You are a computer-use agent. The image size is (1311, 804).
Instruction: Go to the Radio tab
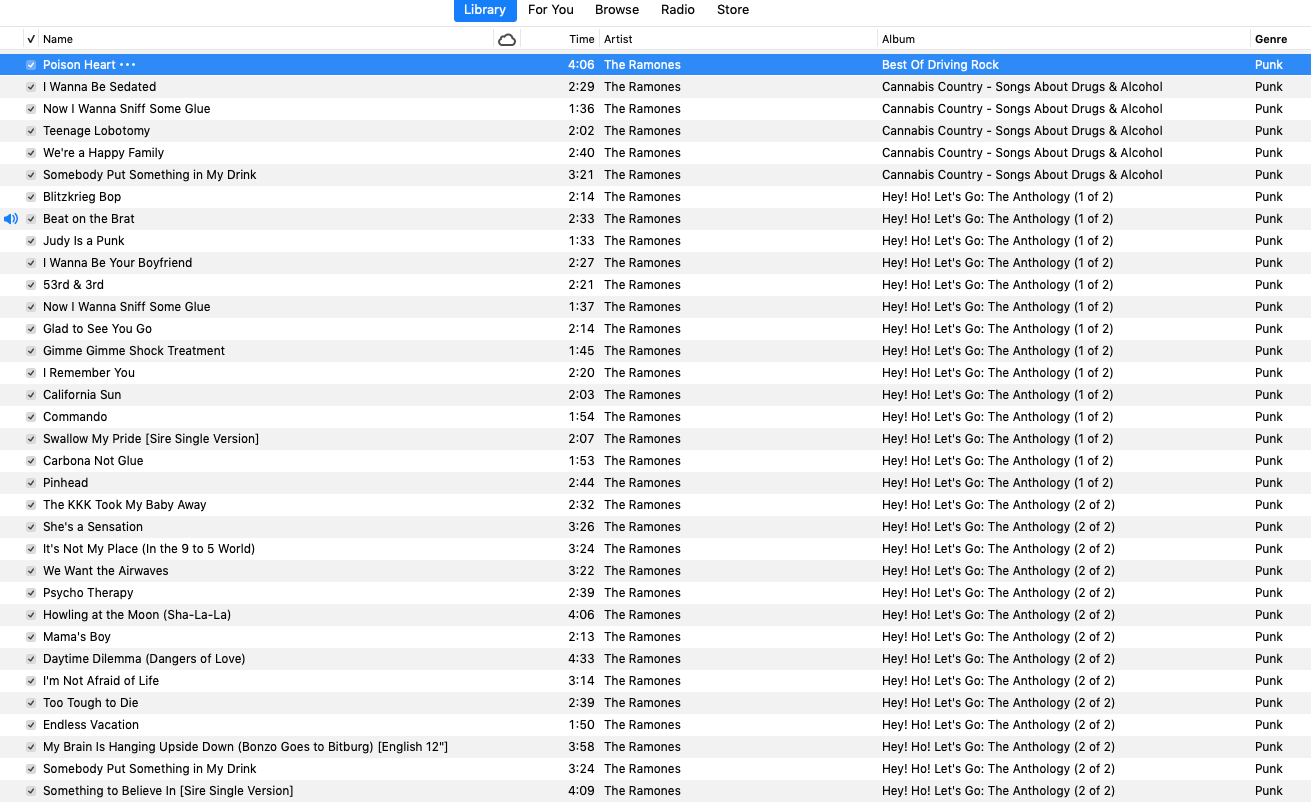tap(678, 10)
